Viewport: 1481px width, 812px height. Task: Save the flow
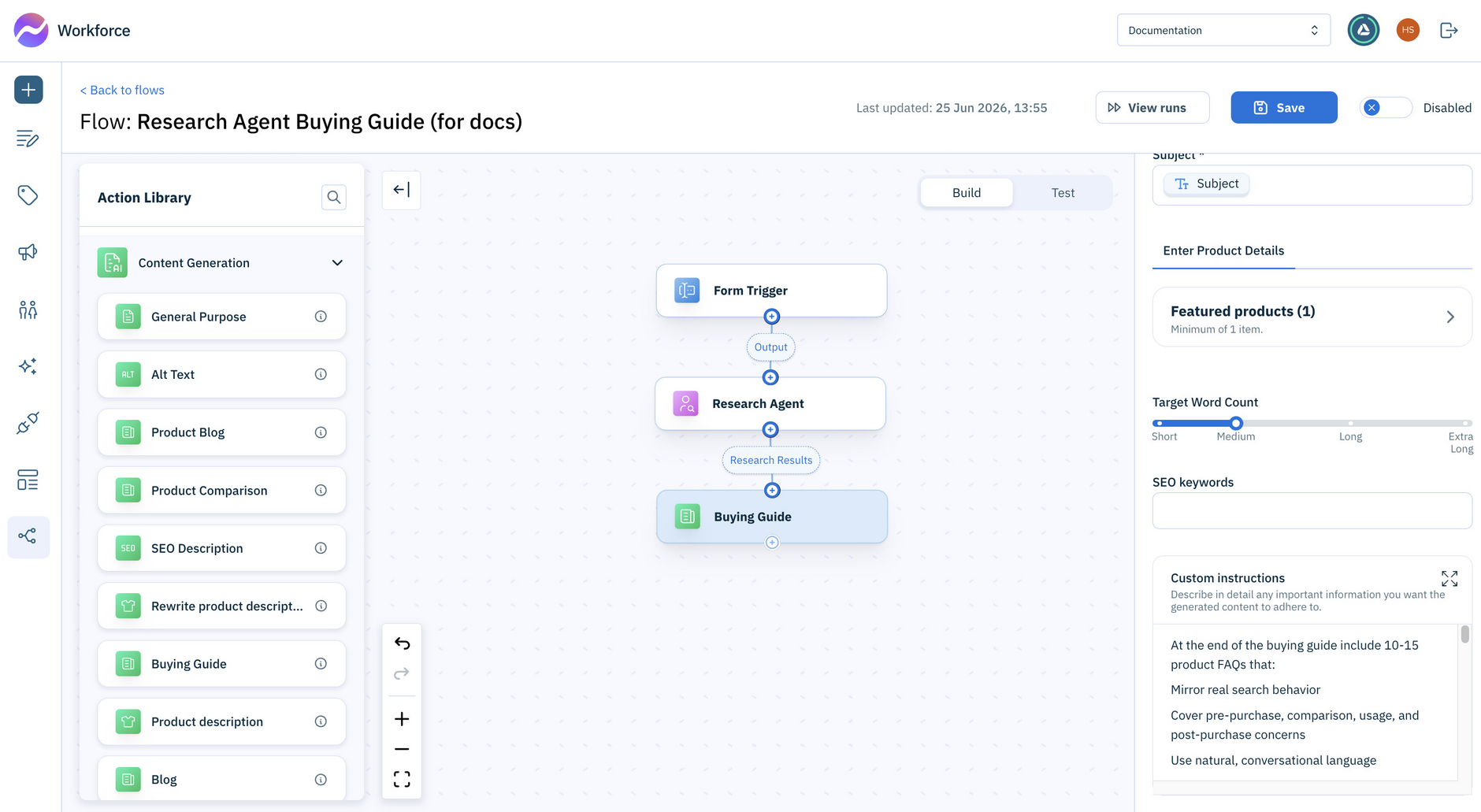(1284, 108)
